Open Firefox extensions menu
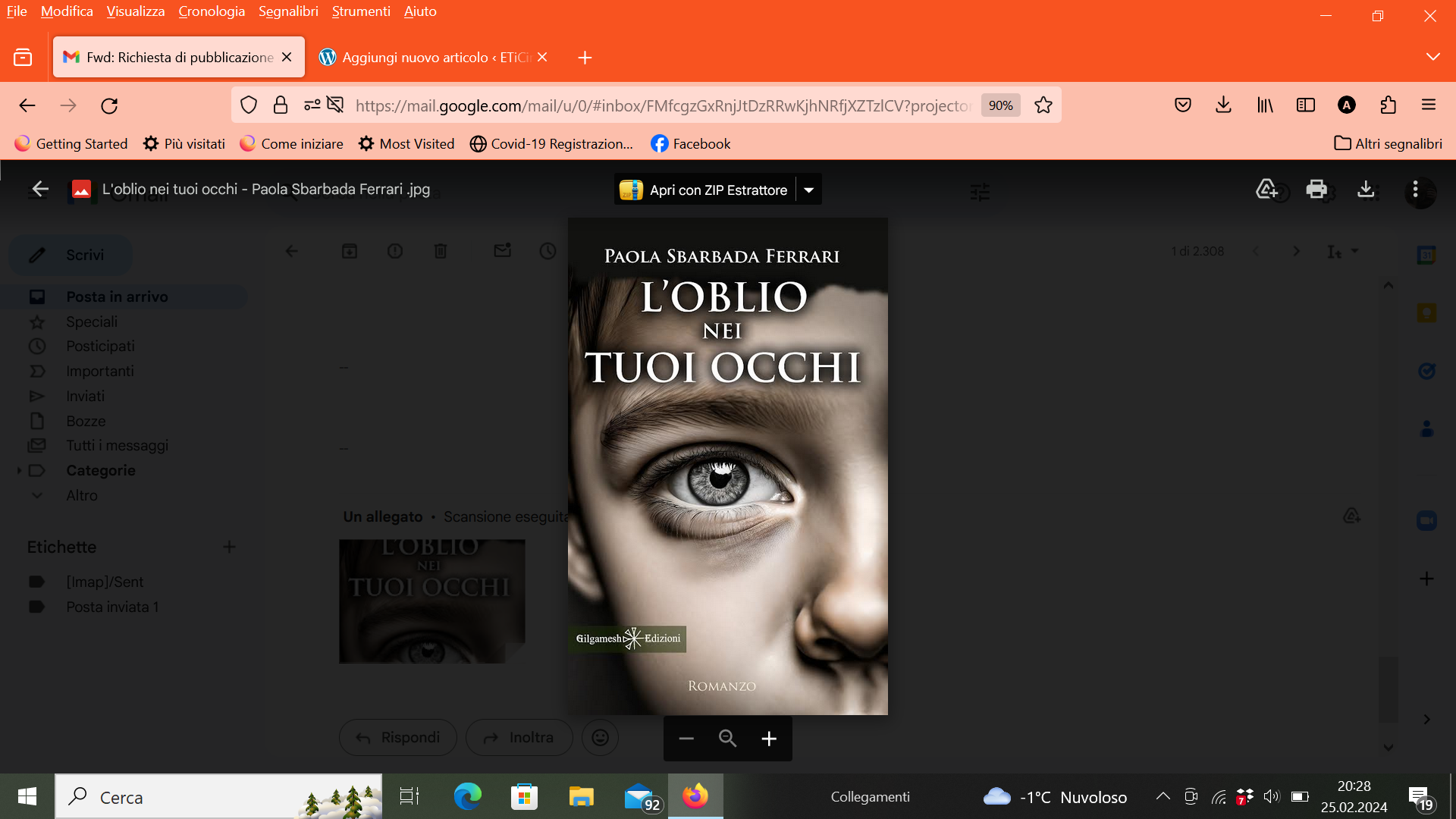This screenshot has width=1456, height=819. coord(1389,105)
